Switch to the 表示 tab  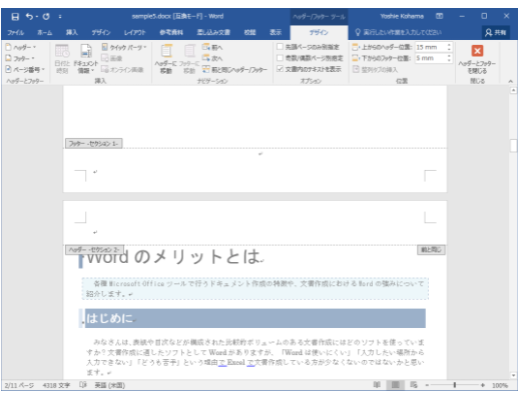(x=275, y=32)
